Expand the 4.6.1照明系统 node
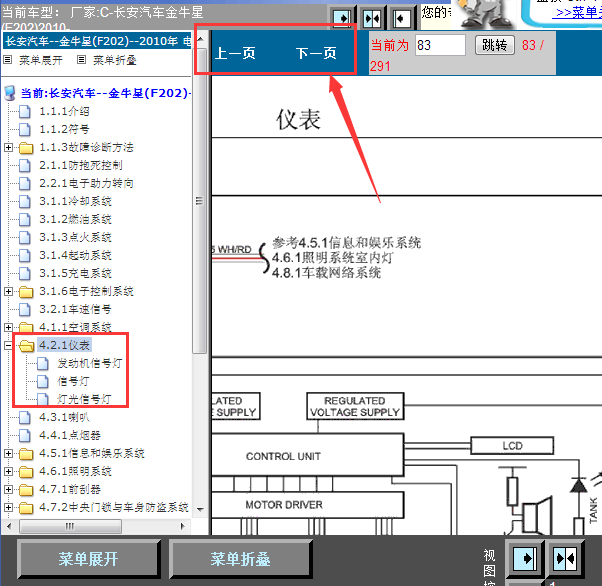This screenshot has width=602, height=586. click(x=8, y=472)
